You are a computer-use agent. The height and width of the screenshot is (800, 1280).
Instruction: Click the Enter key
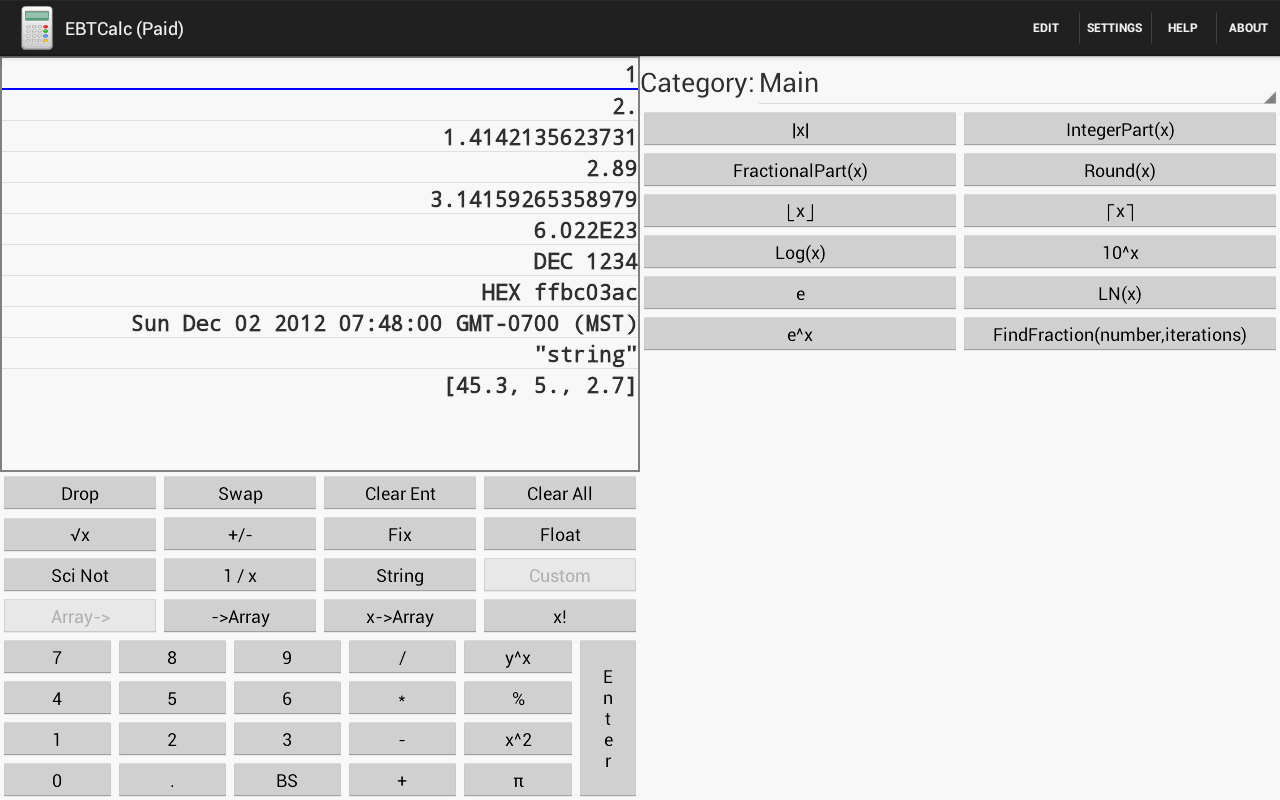pyautogui.click(x=607, y=717)
